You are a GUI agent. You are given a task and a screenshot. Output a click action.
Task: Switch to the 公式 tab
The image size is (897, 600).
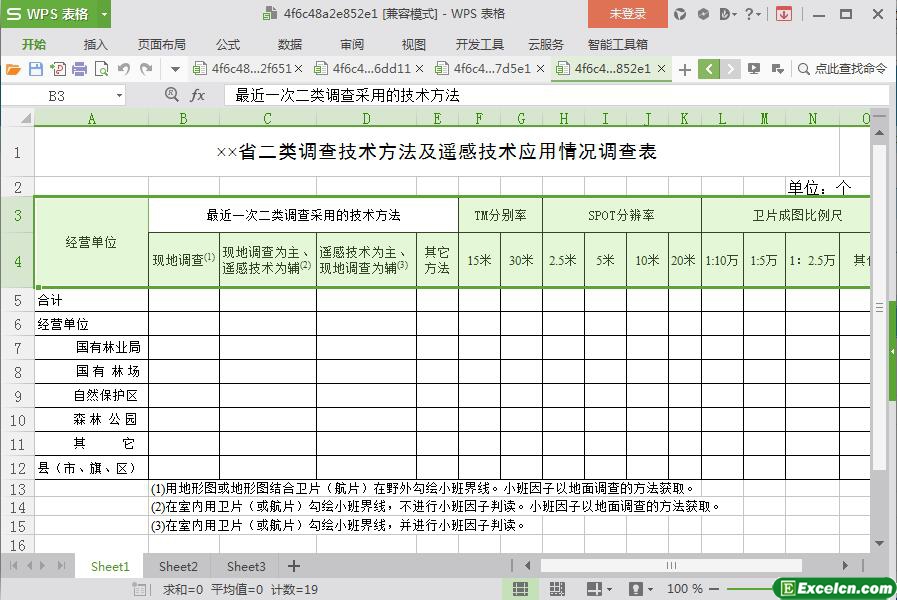[x=228, y=44]
